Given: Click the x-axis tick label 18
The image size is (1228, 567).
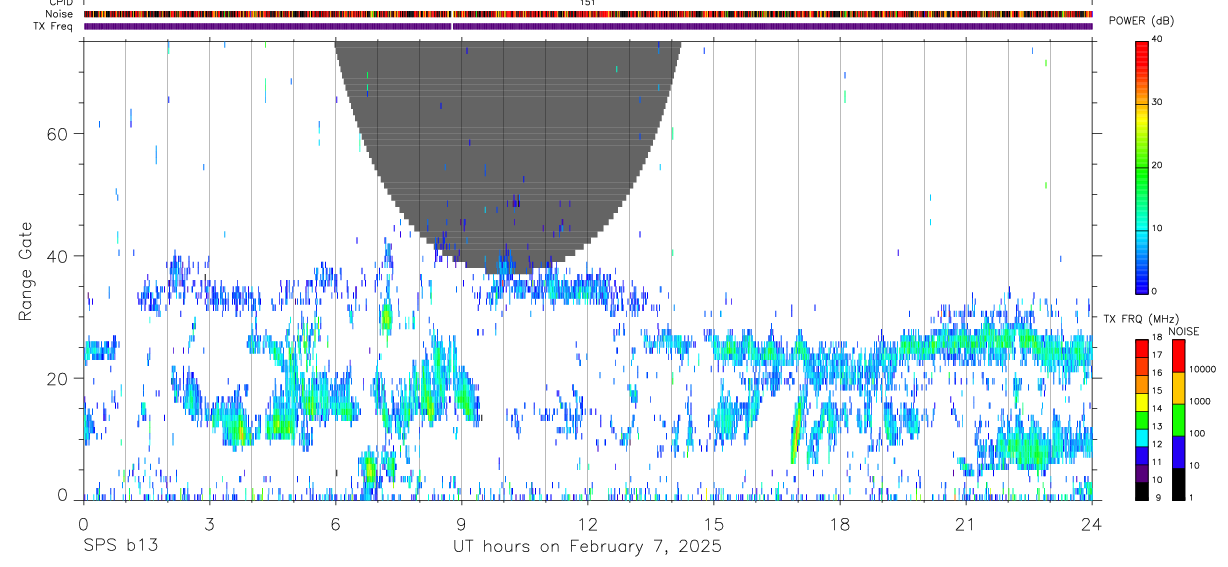Looking at the screenshot, I should (x=840, y=524).
